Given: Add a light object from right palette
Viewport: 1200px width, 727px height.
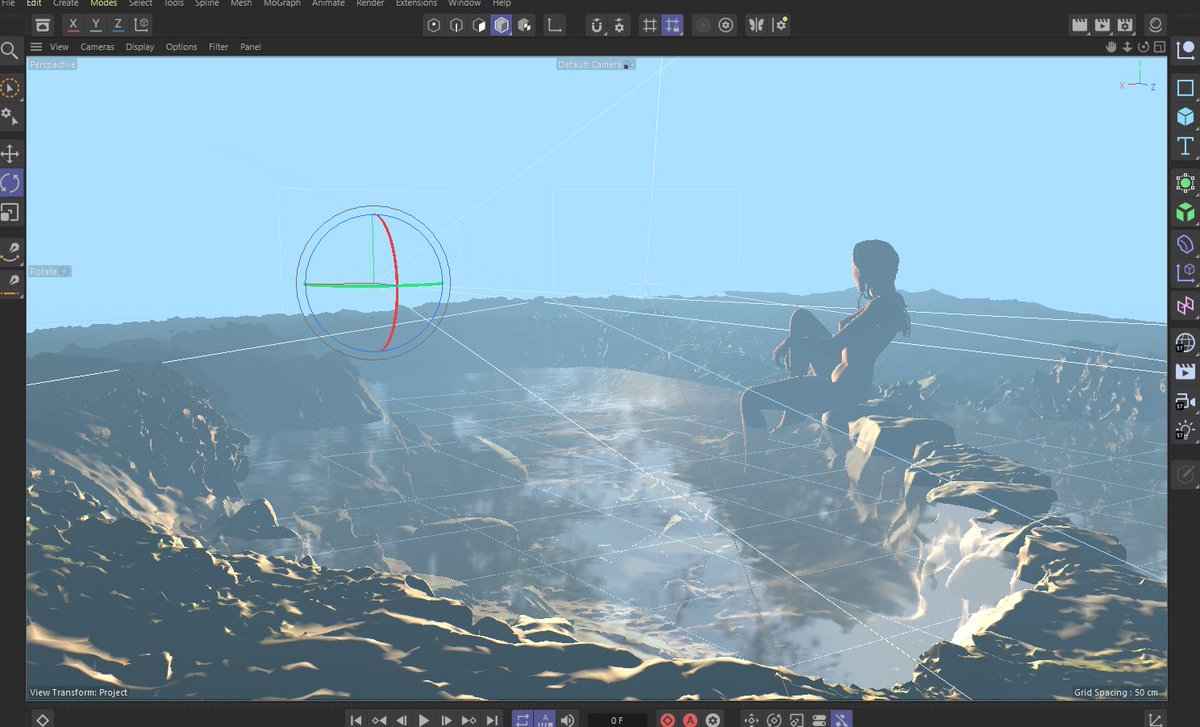Looking at the screenshot, I should coord(1185,431).
